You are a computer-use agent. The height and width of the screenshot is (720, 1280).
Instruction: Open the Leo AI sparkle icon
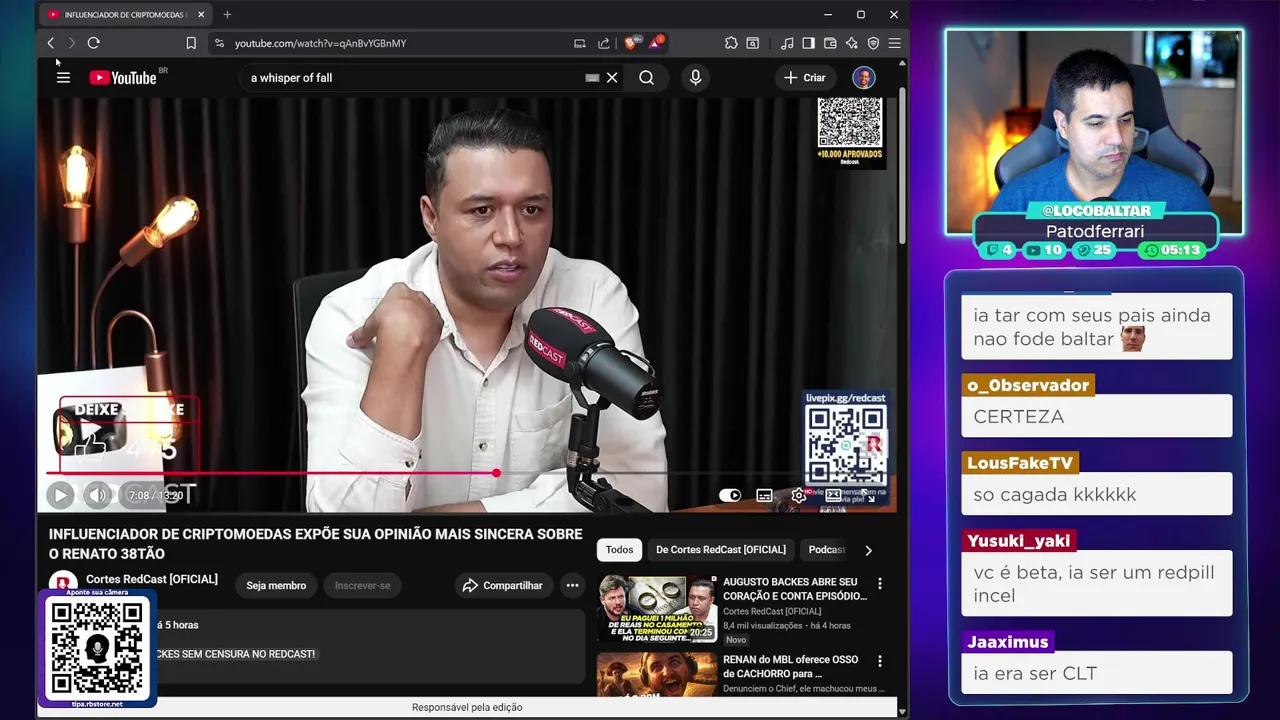(851, 43)
